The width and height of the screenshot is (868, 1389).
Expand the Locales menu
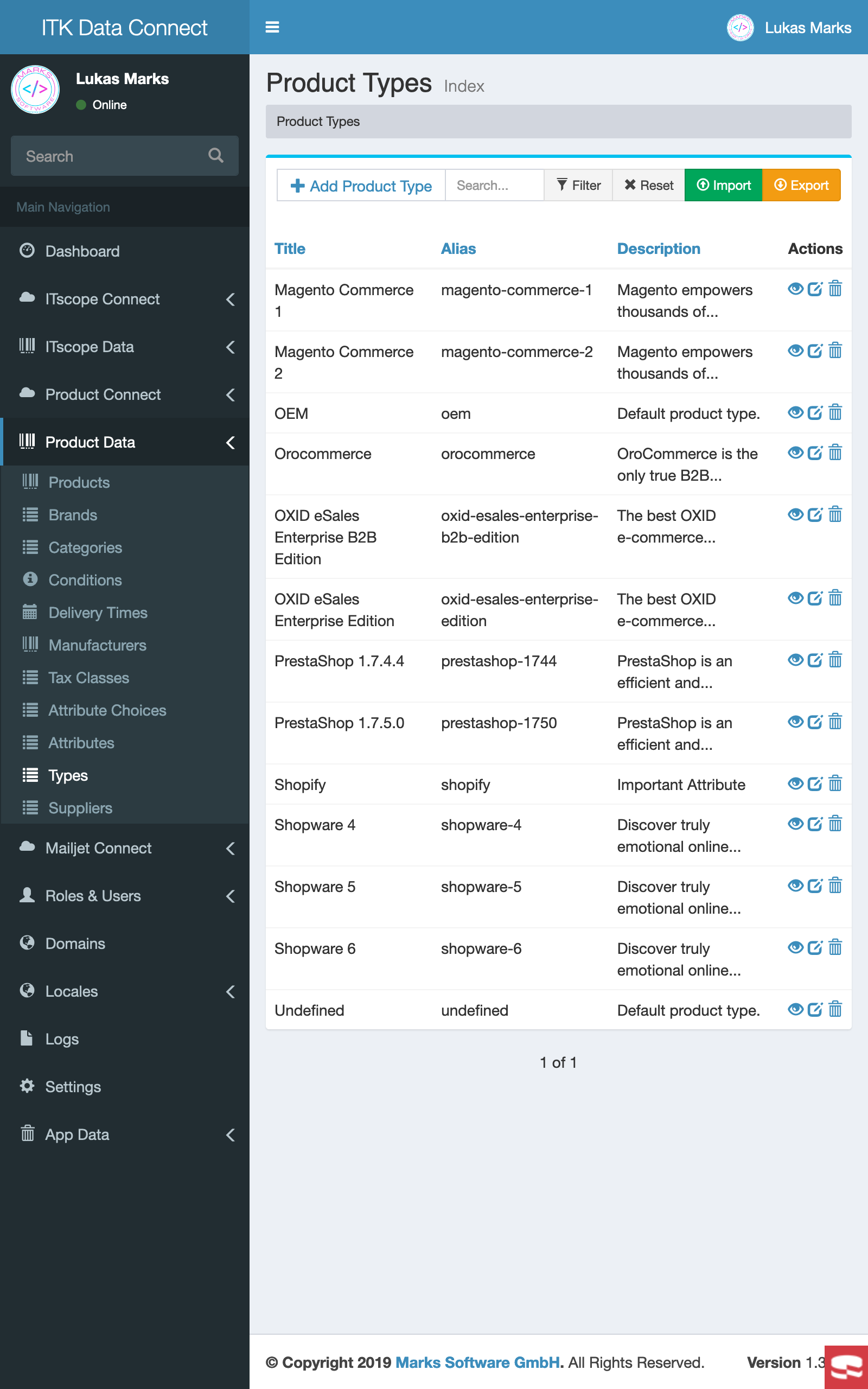(125, 991)
